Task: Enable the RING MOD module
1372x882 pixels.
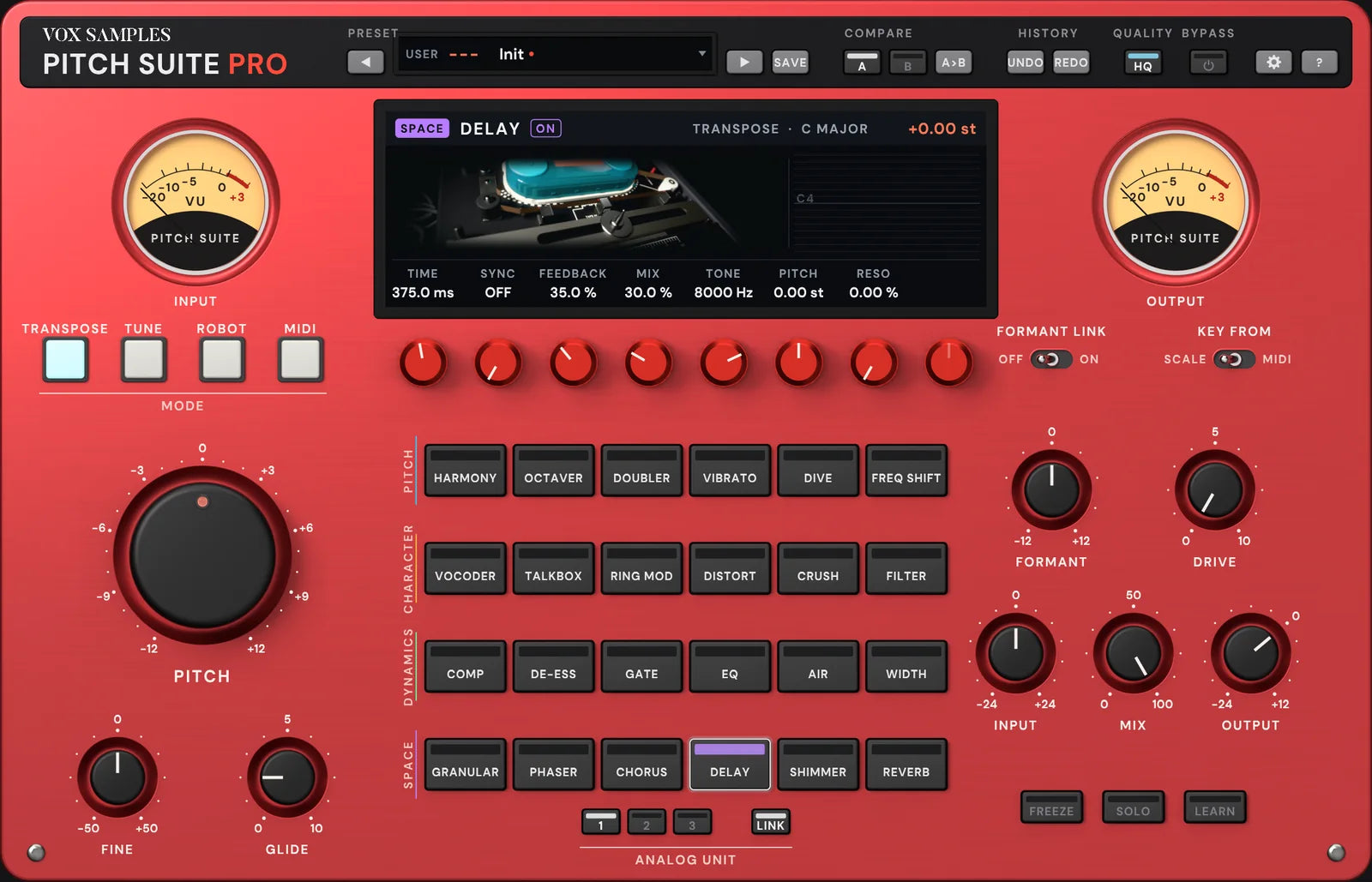Action: tap(641, 568)
